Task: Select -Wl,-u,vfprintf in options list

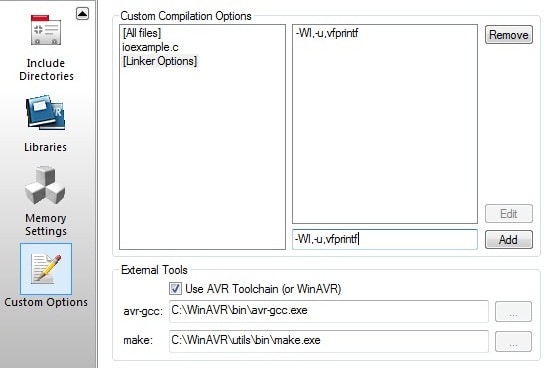Action: click(327, 33)
